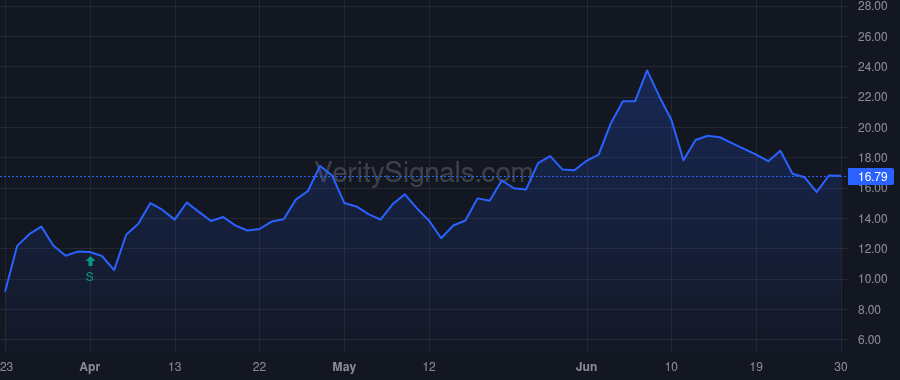900x380 pixels.
Task: Click the chart line peak near 24.00
Action: point(647,71)
